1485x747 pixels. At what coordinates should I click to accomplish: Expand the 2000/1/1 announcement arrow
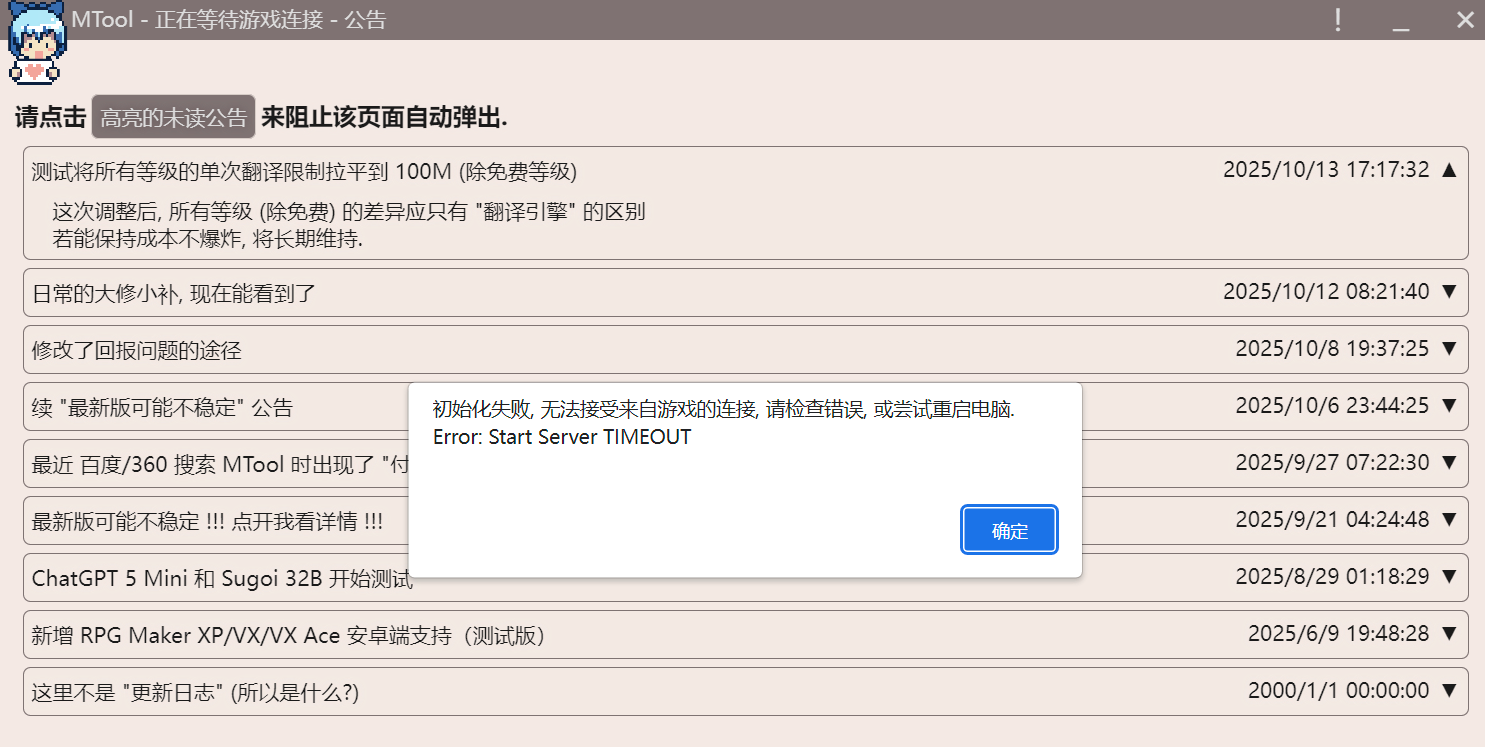pos(1449,691)
